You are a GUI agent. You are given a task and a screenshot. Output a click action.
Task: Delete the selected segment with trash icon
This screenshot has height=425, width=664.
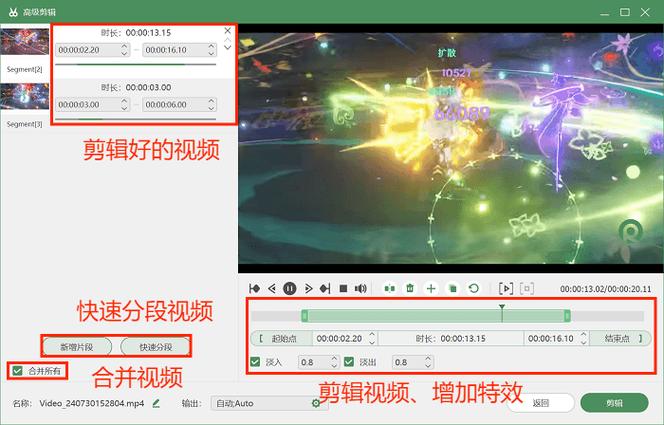click(x=410, y=288)
